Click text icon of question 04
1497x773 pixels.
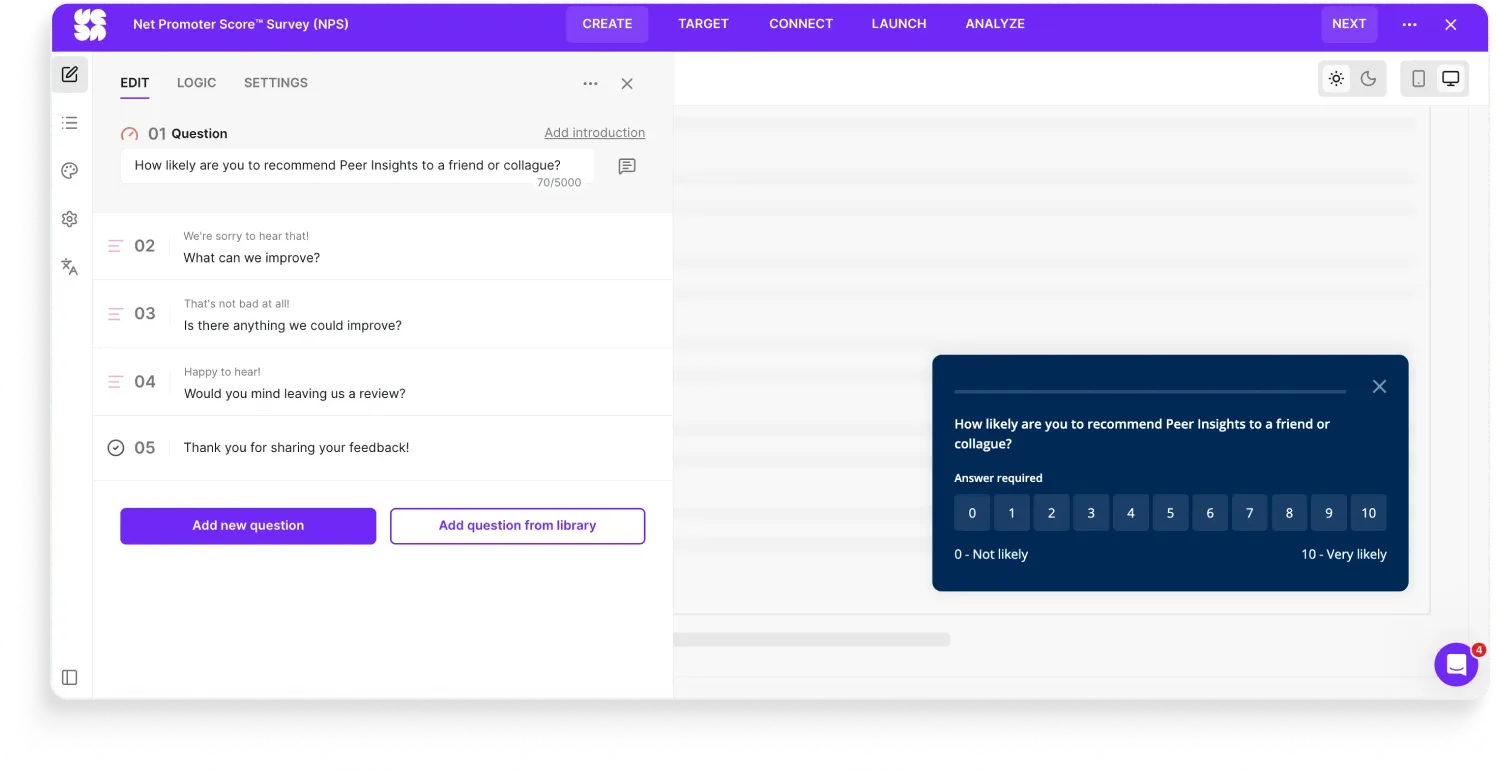tap(116, 382)
